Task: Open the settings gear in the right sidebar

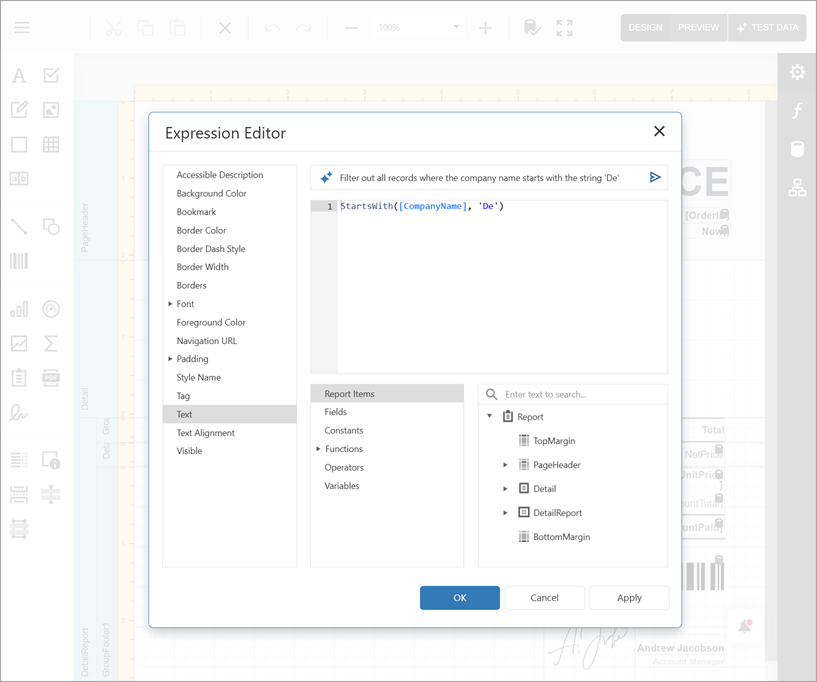Action: click(797, 72)
